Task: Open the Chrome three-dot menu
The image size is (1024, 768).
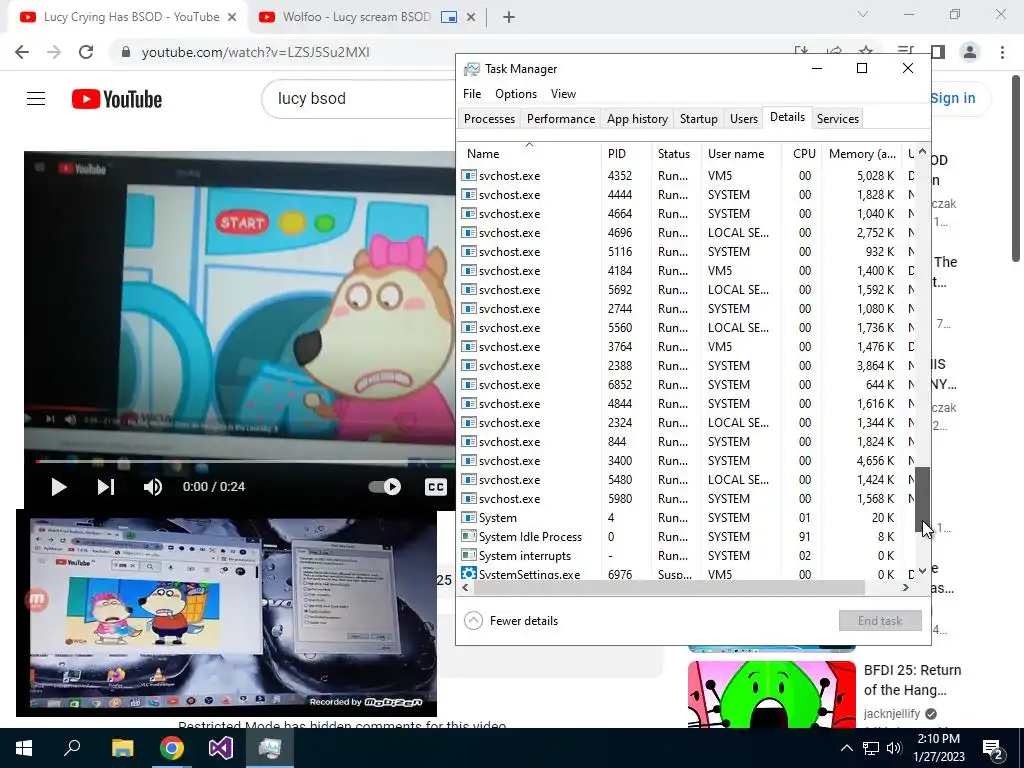Action: pos(1002,52)
